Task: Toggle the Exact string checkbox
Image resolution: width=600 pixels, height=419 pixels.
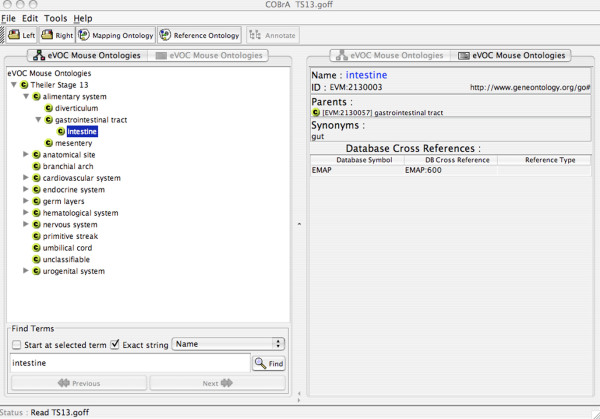Action: pyautogui.click(x=115, y=345)
